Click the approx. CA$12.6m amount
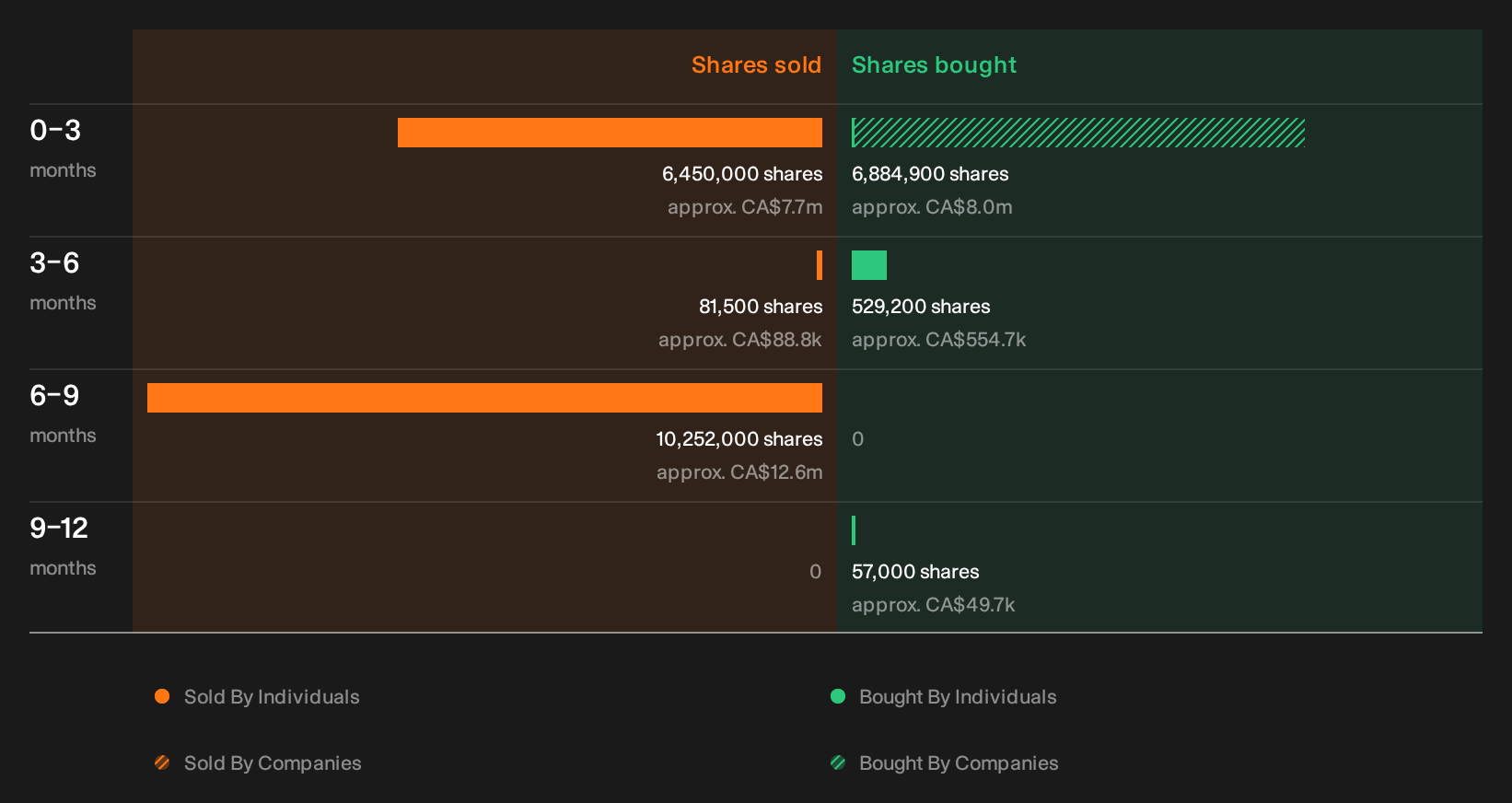 [739, 472]
